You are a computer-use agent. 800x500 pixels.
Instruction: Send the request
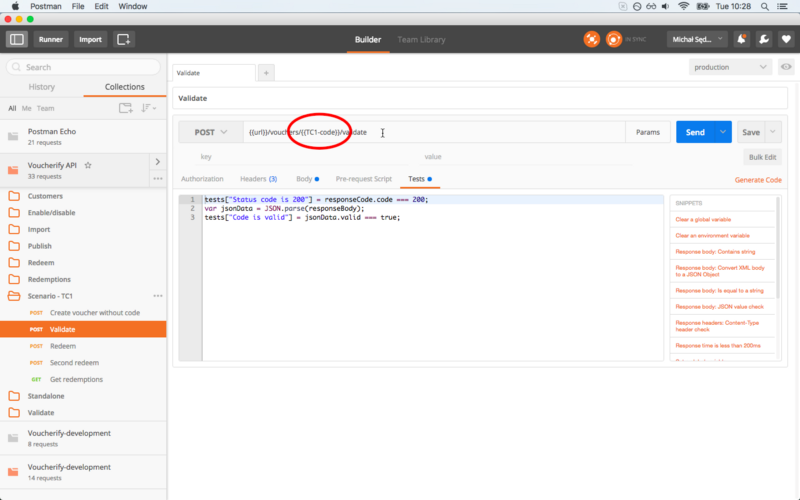tap(695, 132)
